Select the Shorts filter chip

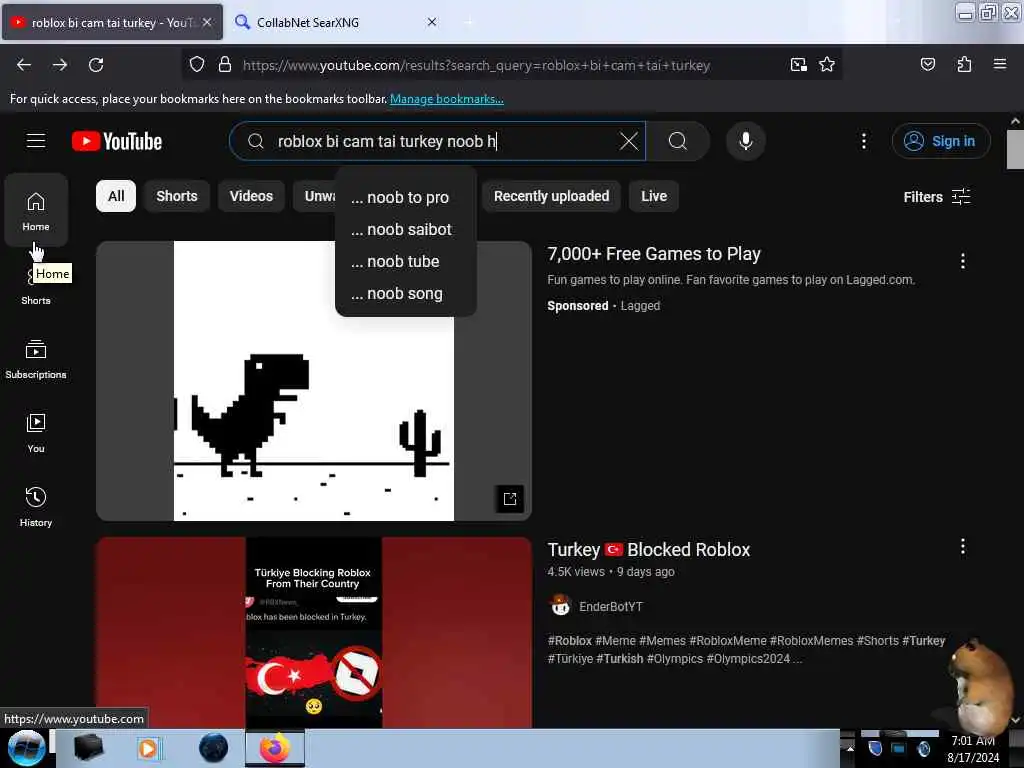coord(176,196)
